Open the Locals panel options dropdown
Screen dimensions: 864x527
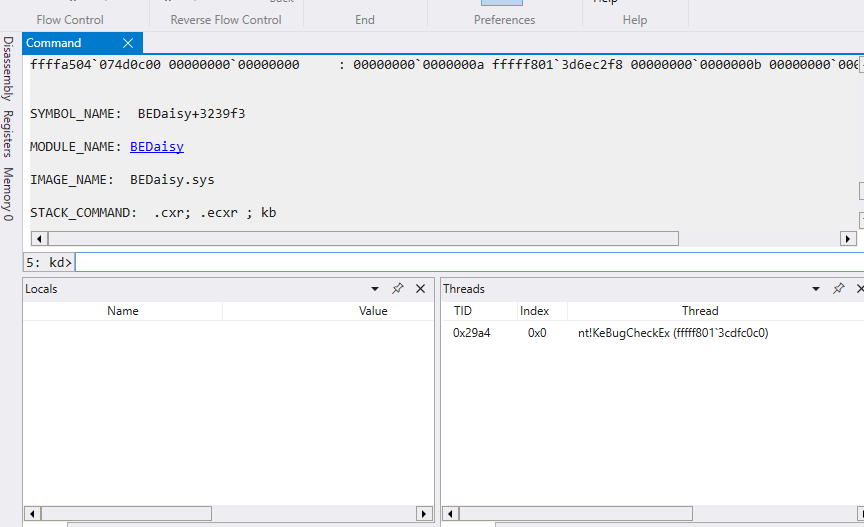coord(375,289)
